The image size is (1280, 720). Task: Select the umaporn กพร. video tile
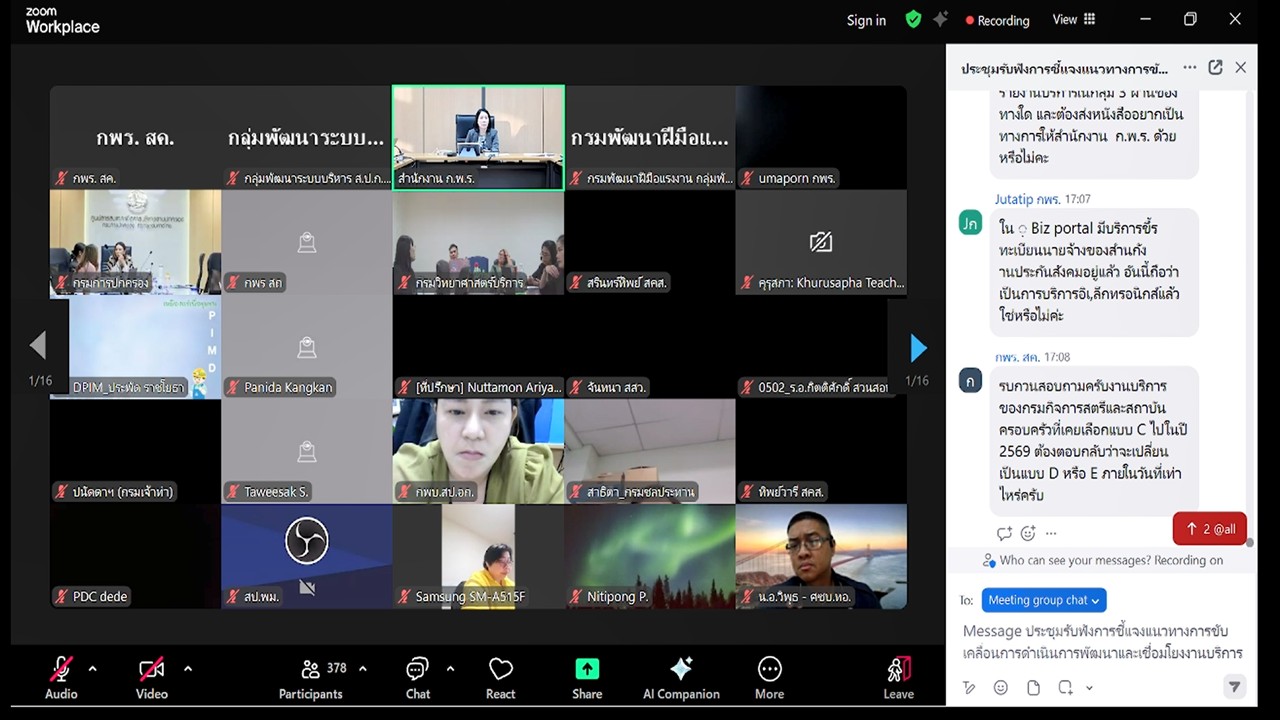(821, 137)
